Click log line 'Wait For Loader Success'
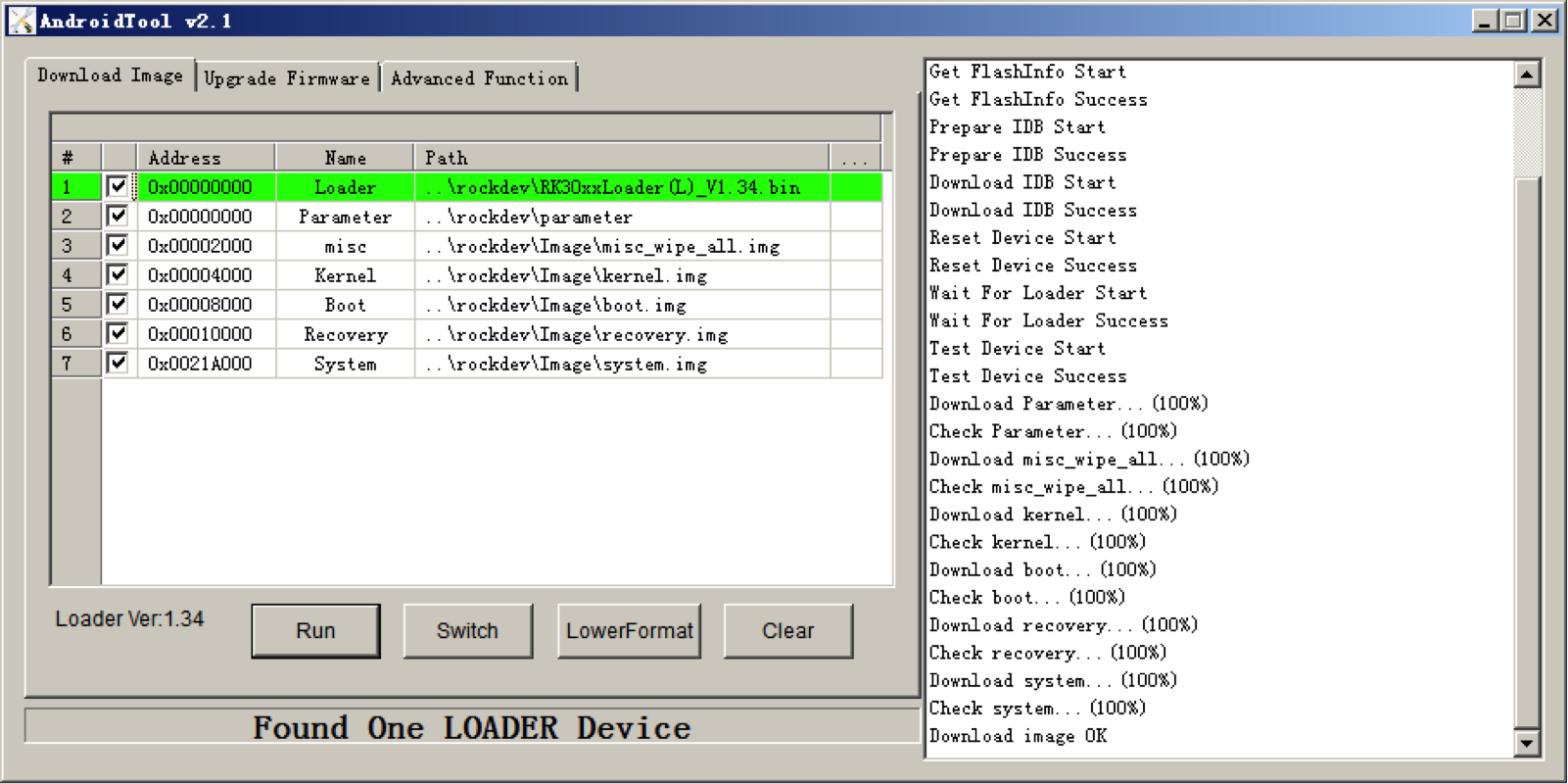Screen dimensions: 1568x784 point(1048,320)
